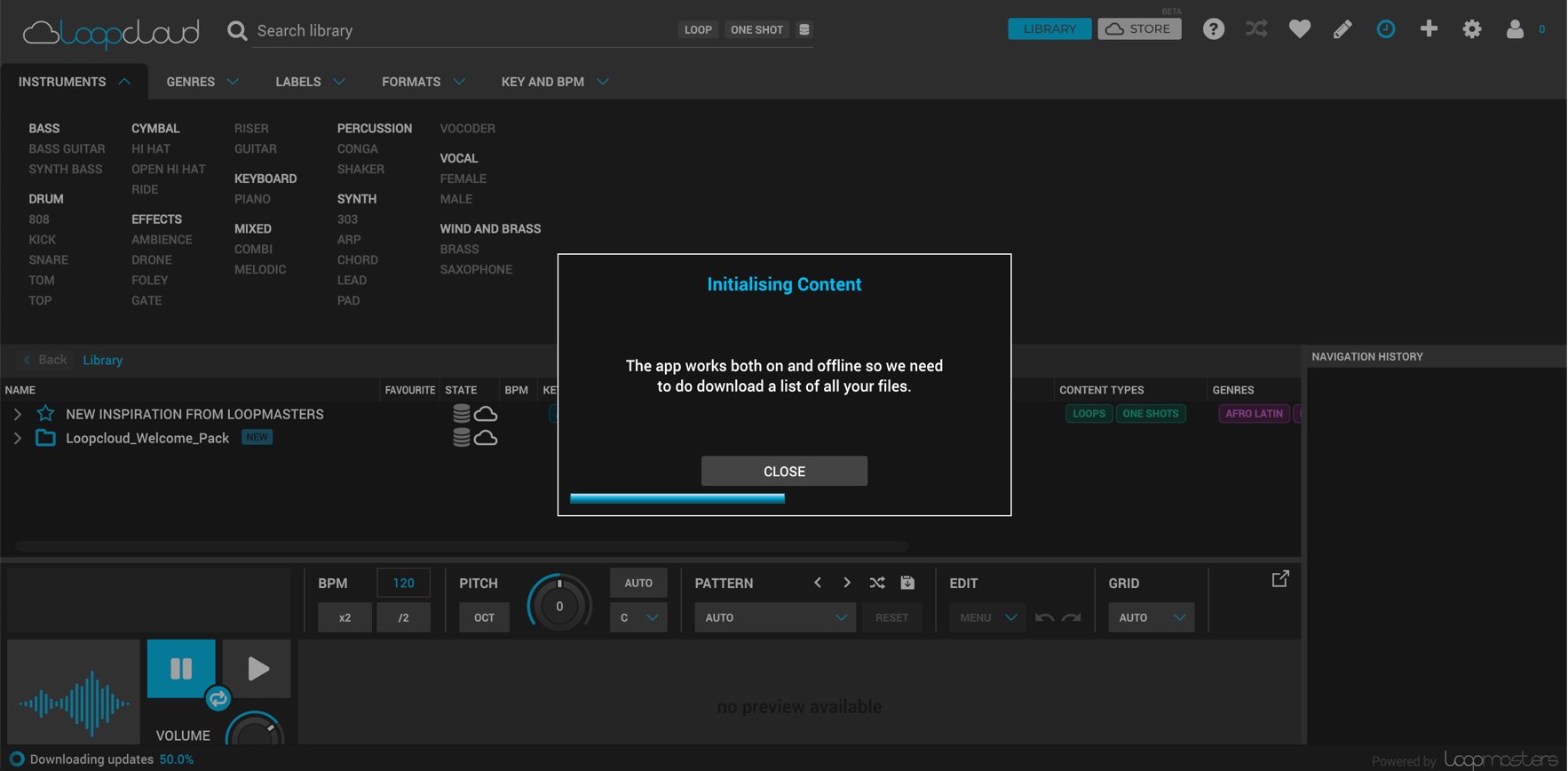Open the EDIT MENU dropdown

point(987,617)
